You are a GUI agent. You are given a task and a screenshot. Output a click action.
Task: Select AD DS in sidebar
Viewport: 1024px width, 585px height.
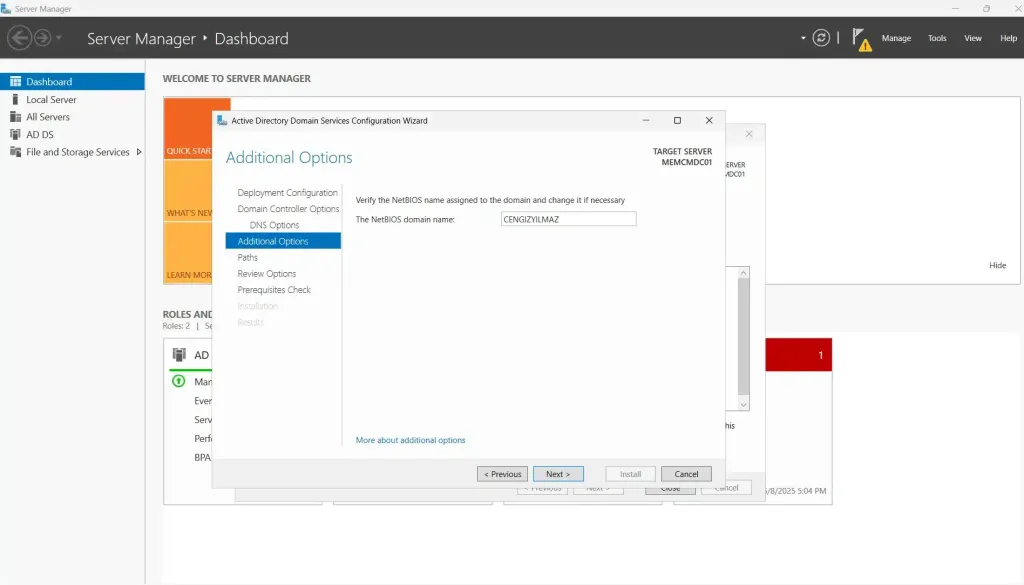tap(39, 134)
